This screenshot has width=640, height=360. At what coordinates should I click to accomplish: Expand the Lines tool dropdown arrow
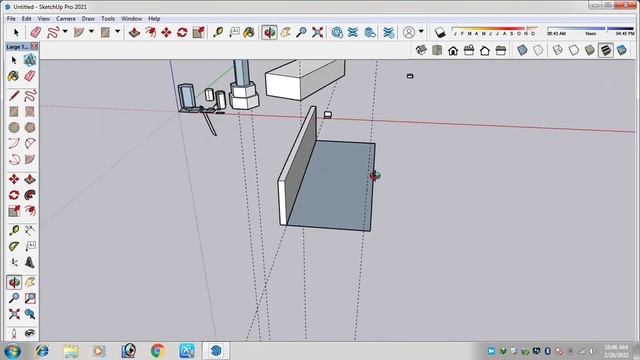coord(65,31)
